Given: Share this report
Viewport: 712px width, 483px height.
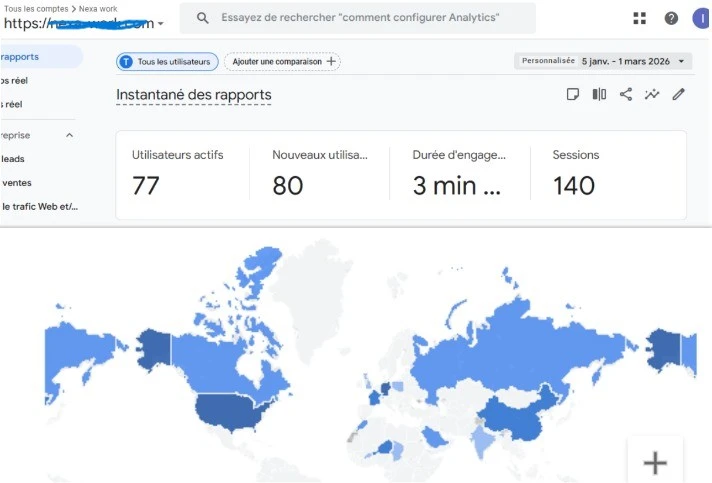Looking at the screenshot, I should (626, 94).
